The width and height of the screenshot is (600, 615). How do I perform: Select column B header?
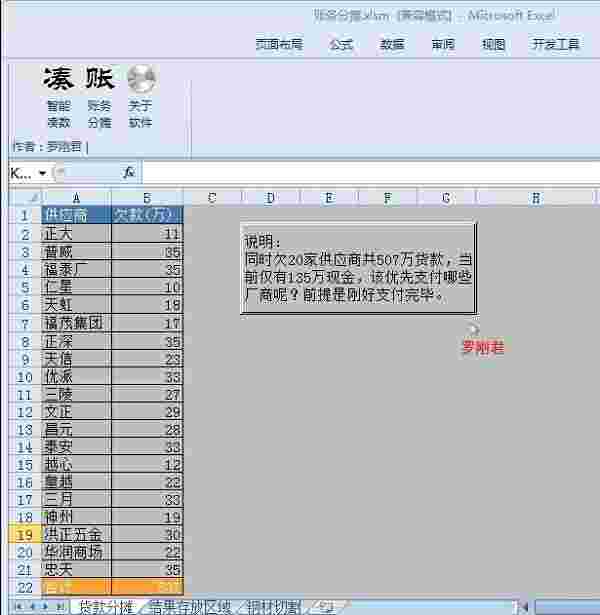point(147,198)
